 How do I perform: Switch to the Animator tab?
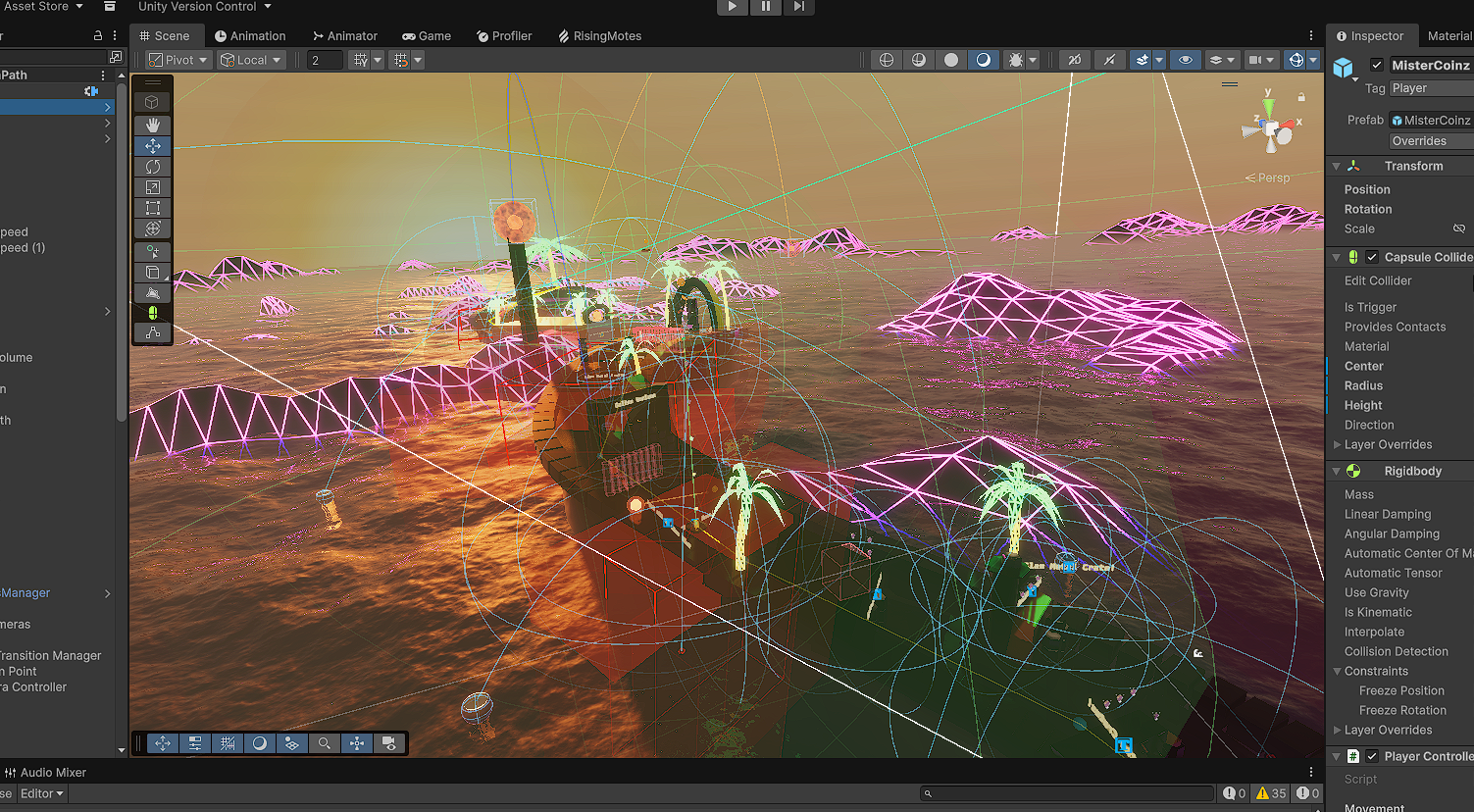[345, 36]
